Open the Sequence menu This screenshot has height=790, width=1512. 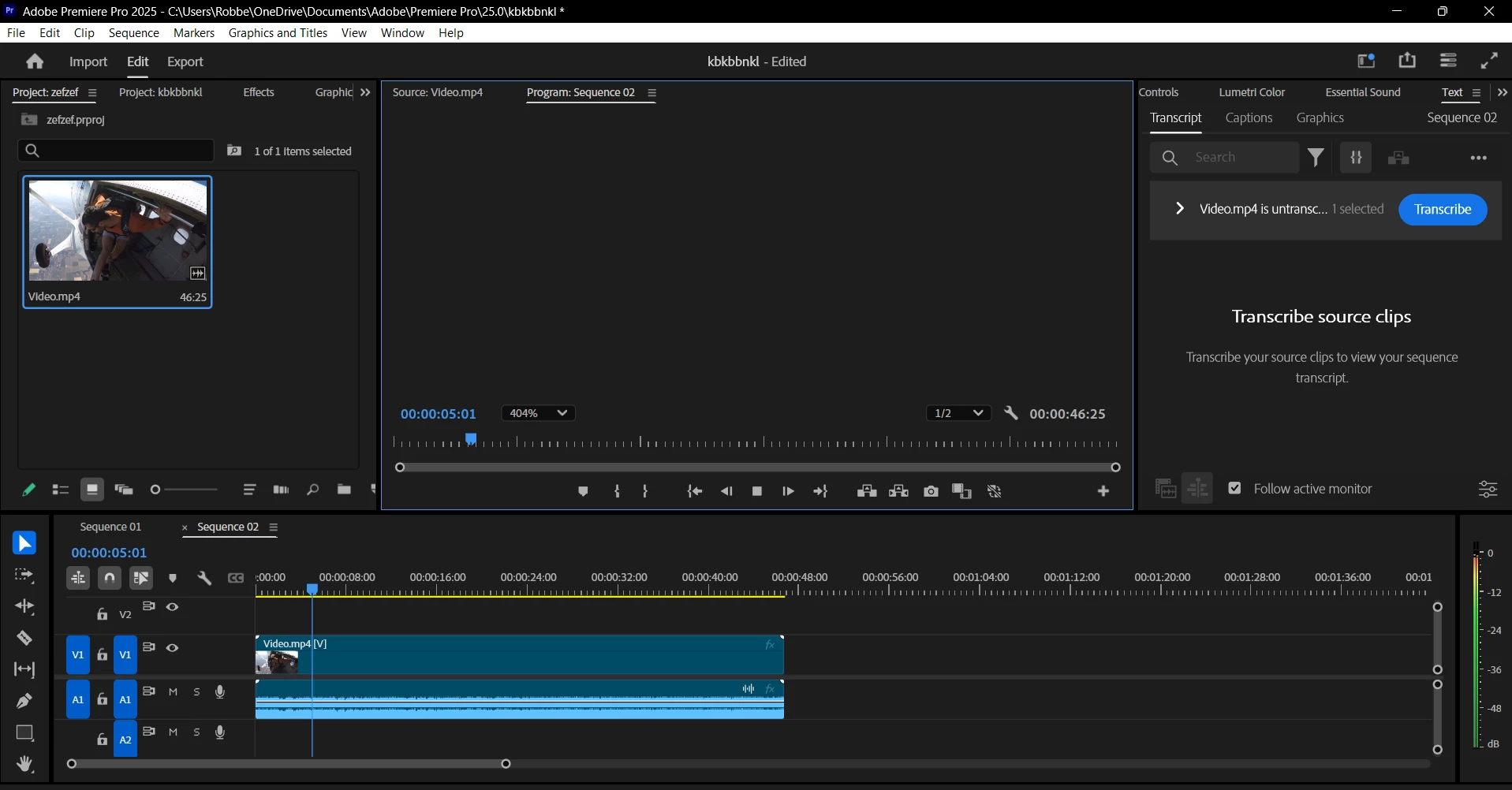(x=133, y=32)
